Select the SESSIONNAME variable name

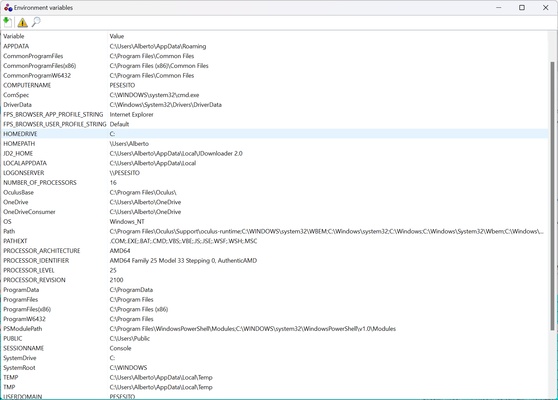click(23, 348)
